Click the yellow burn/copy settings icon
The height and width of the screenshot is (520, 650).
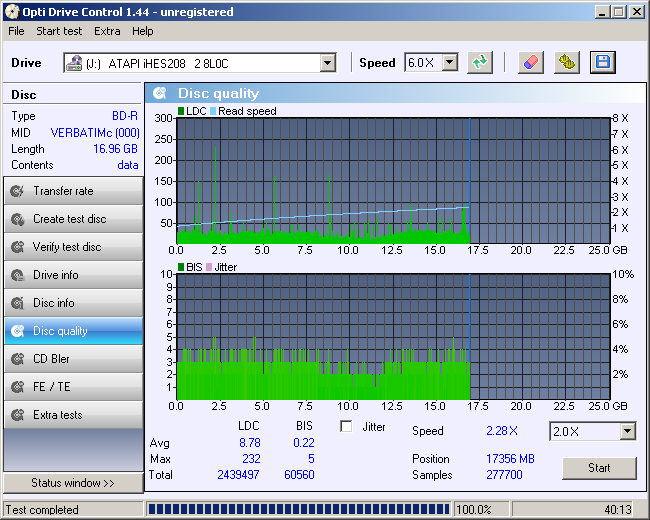click(567, 63)
